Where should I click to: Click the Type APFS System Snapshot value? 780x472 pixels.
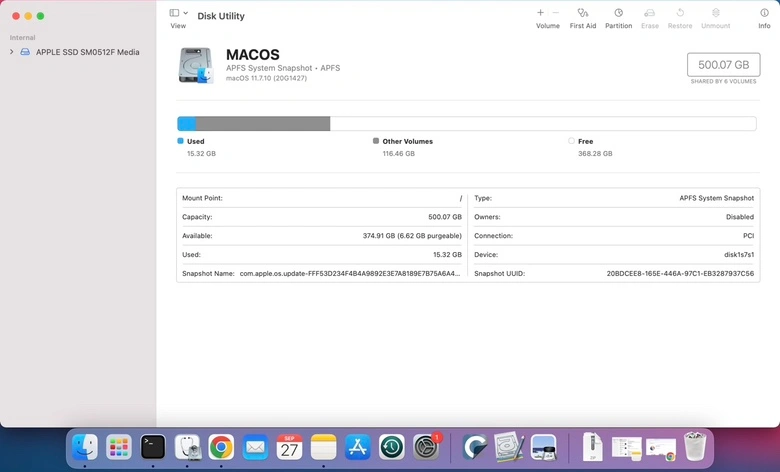point(716,198)
